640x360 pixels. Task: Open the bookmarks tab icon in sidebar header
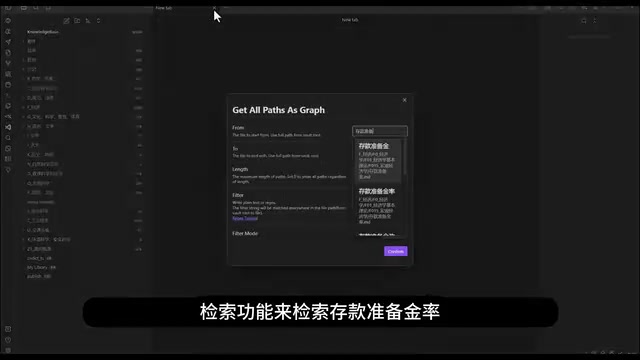48,8
